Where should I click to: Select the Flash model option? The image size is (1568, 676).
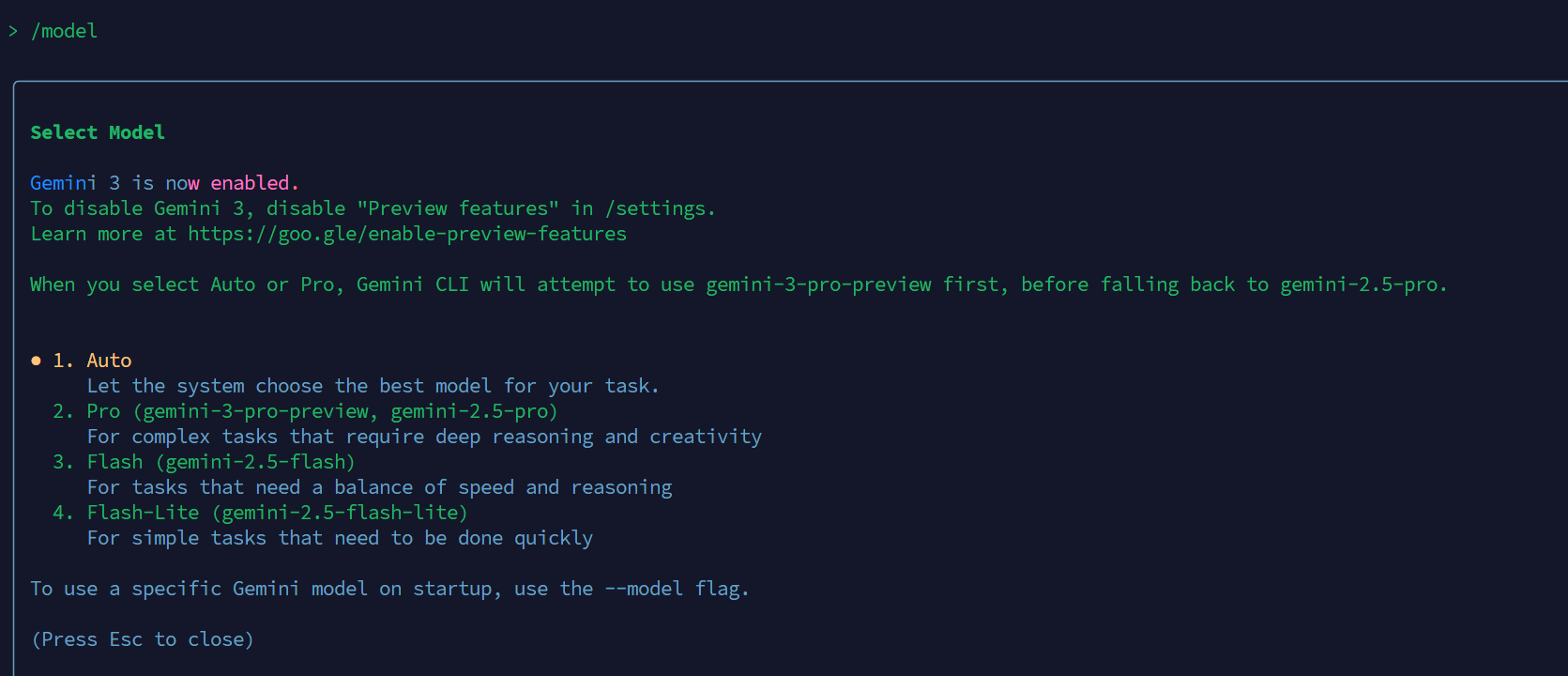click(x=114, y=461)
